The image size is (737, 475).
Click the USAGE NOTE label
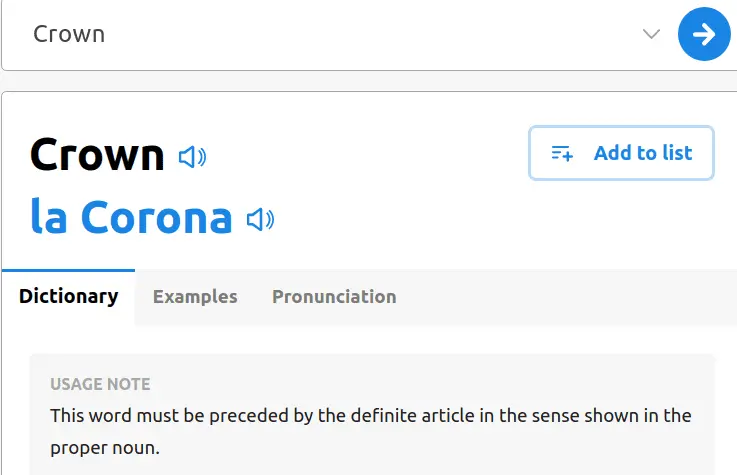[100, 384]
